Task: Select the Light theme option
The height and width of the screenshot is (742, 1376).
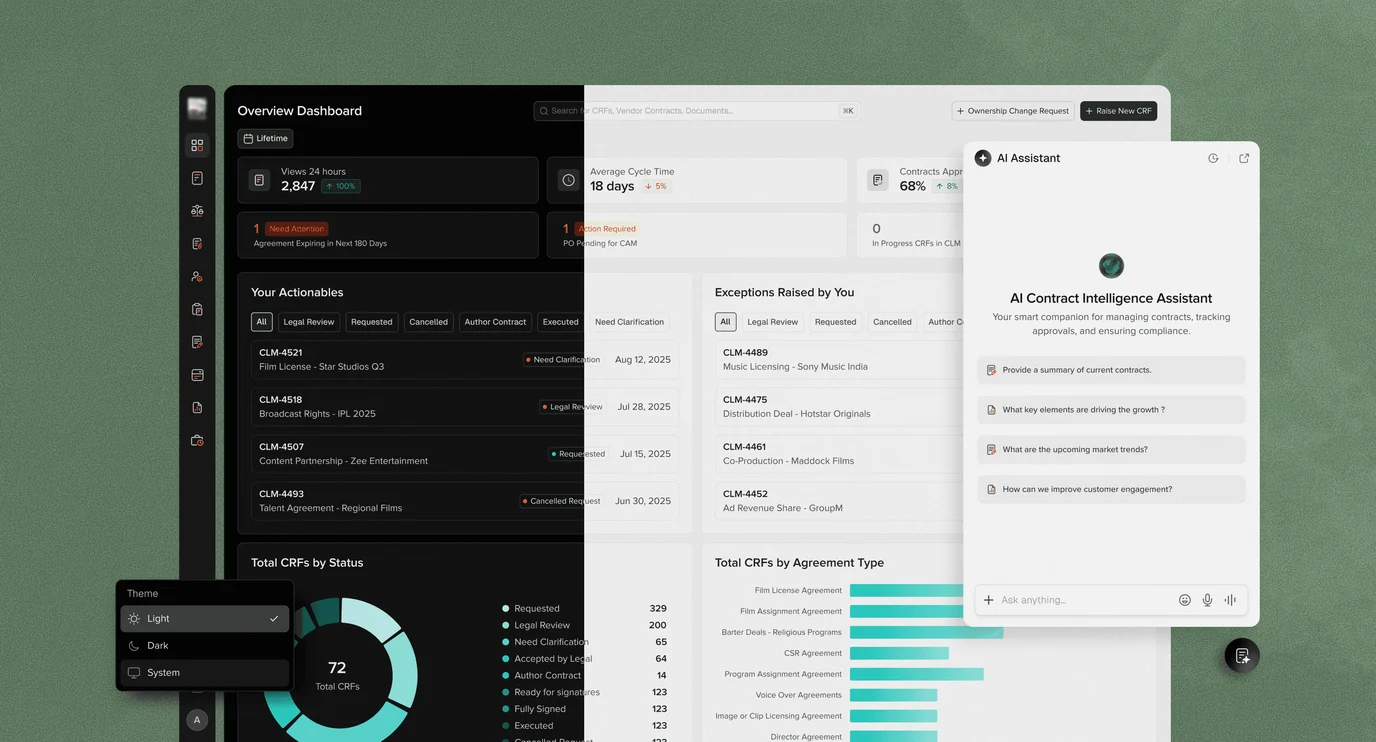Action: (x=205, y=619)
